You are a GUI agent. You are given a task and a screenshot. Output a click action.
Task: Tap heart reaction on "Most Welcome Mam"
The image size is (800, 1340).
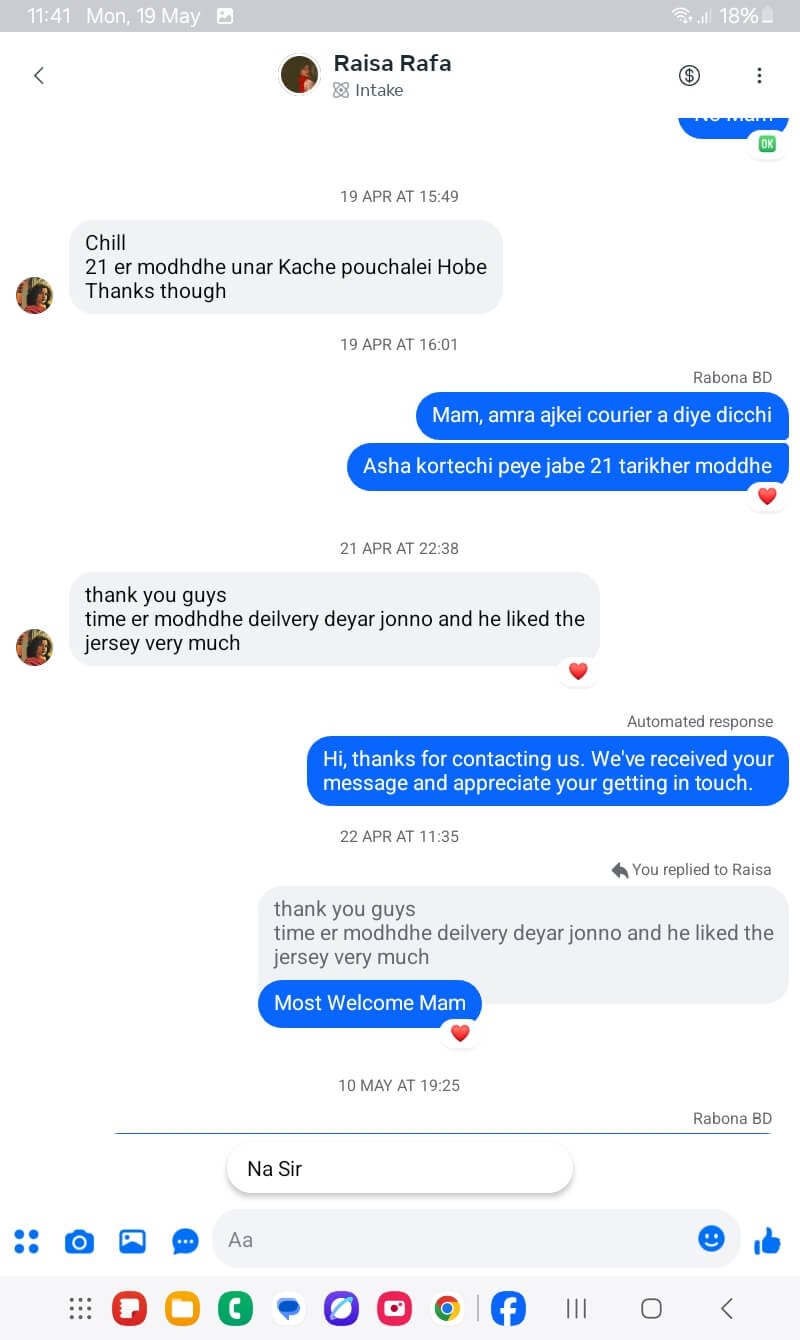[460, 1033]
